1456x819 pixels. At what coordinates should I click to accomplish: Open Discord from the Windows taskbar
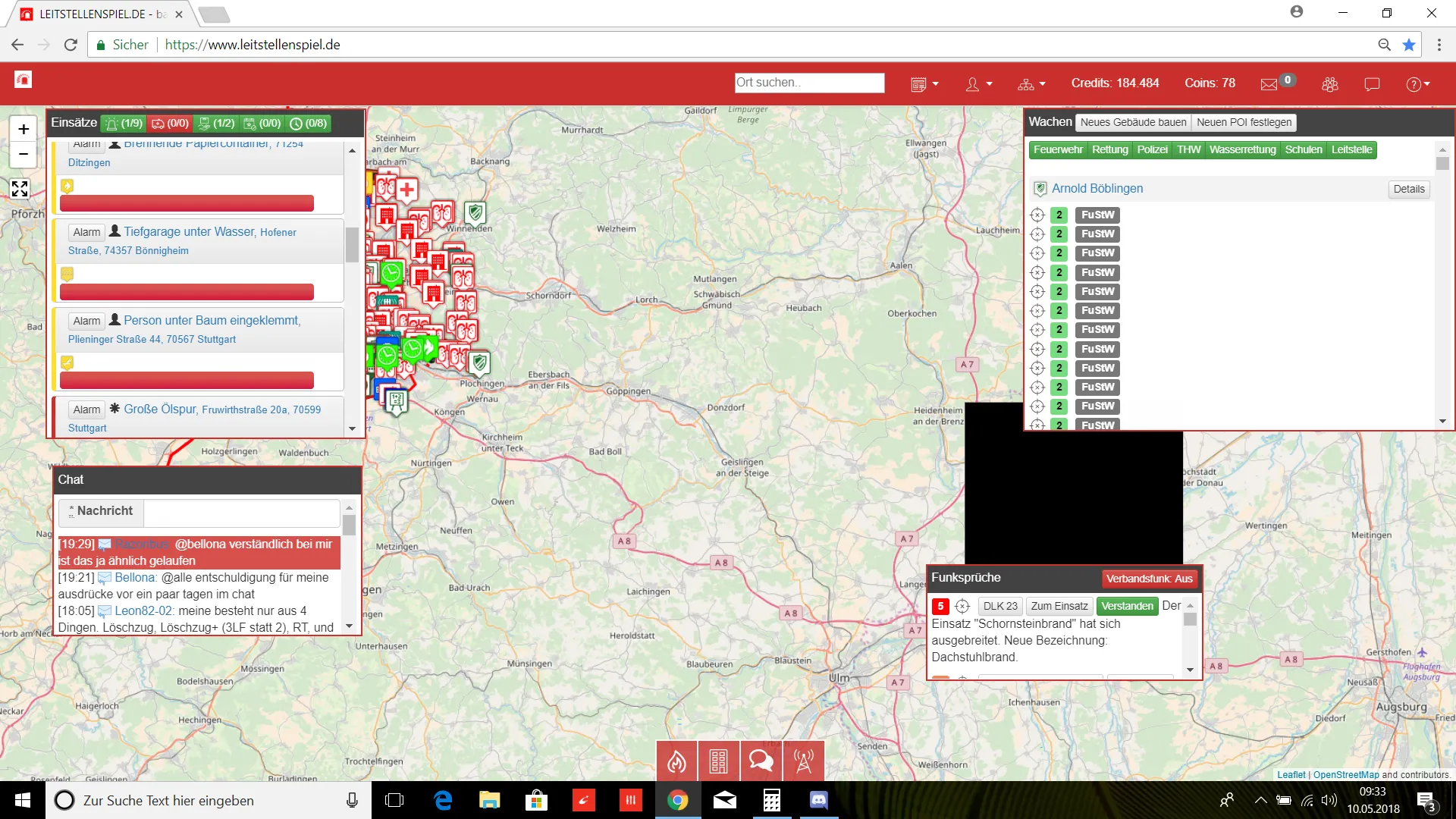point(819,800)
